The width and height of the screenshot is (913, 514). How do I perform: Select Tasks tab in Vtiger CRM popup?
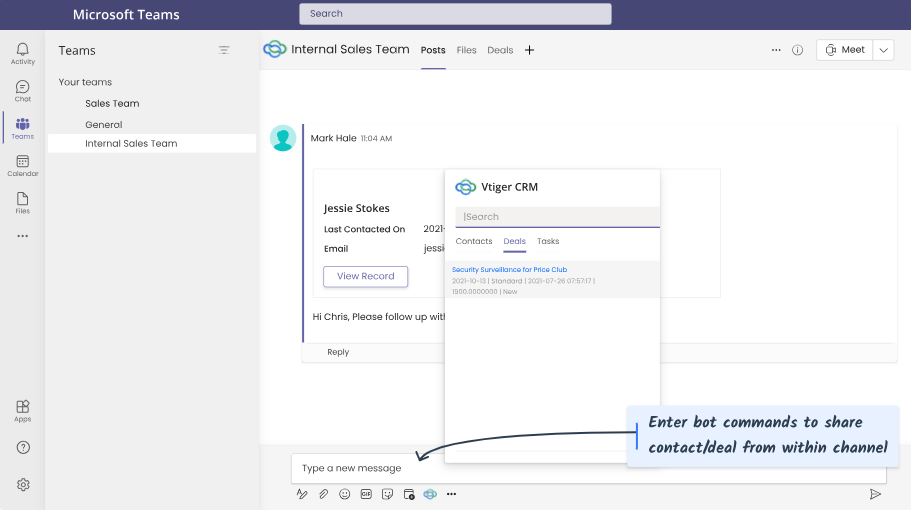[548, 241]
